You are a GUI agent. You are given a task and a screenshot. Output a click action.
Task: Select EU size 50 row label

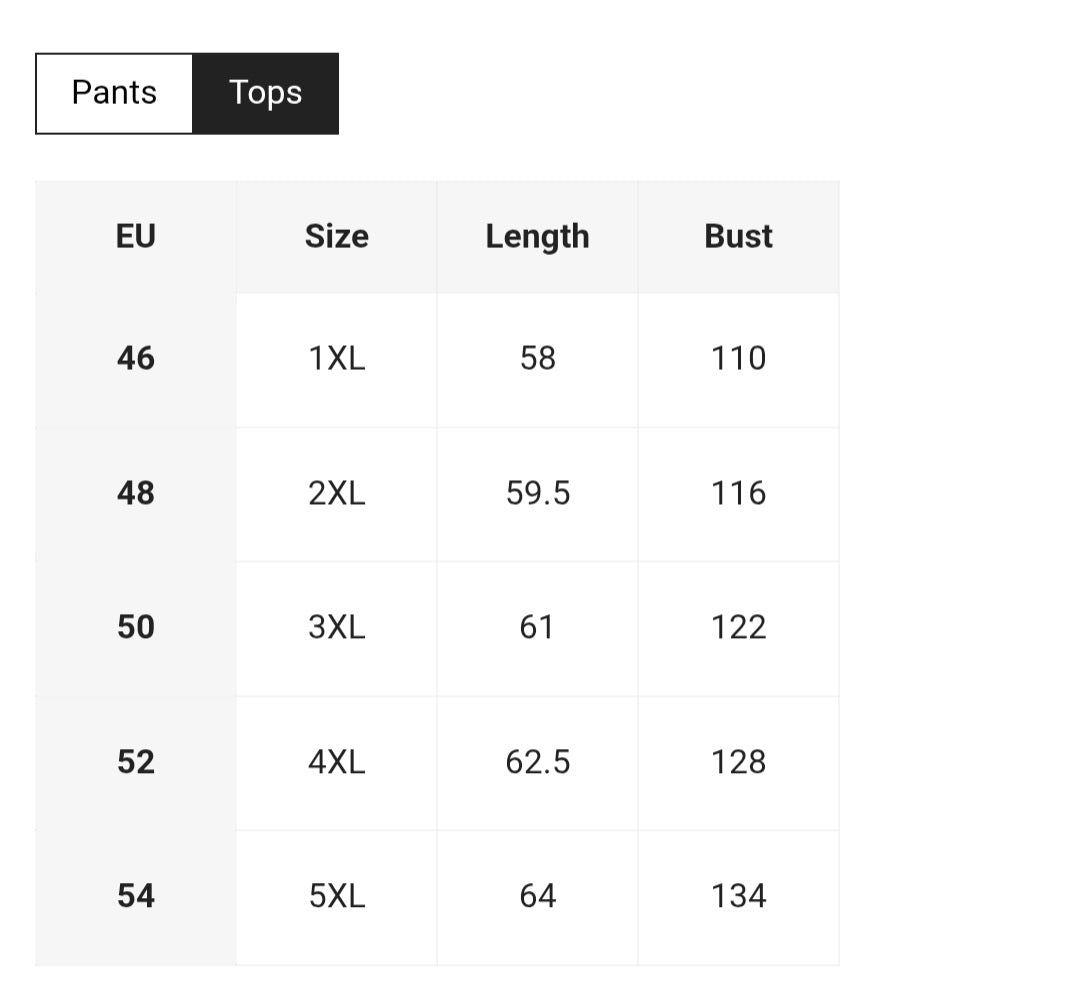[136, 627]
